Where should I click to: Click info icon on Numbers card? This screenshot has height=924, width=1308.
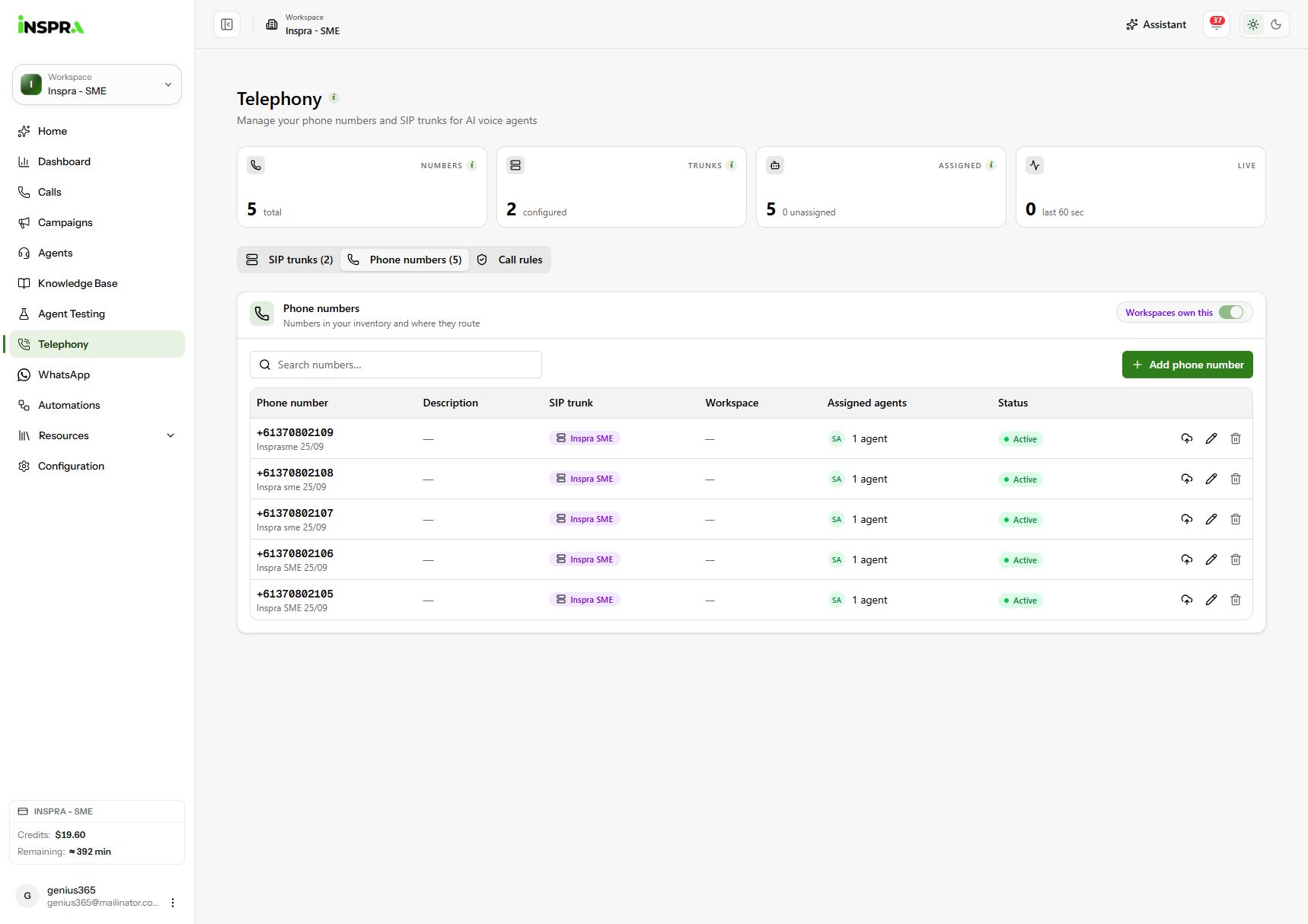(x=472, y=165)
